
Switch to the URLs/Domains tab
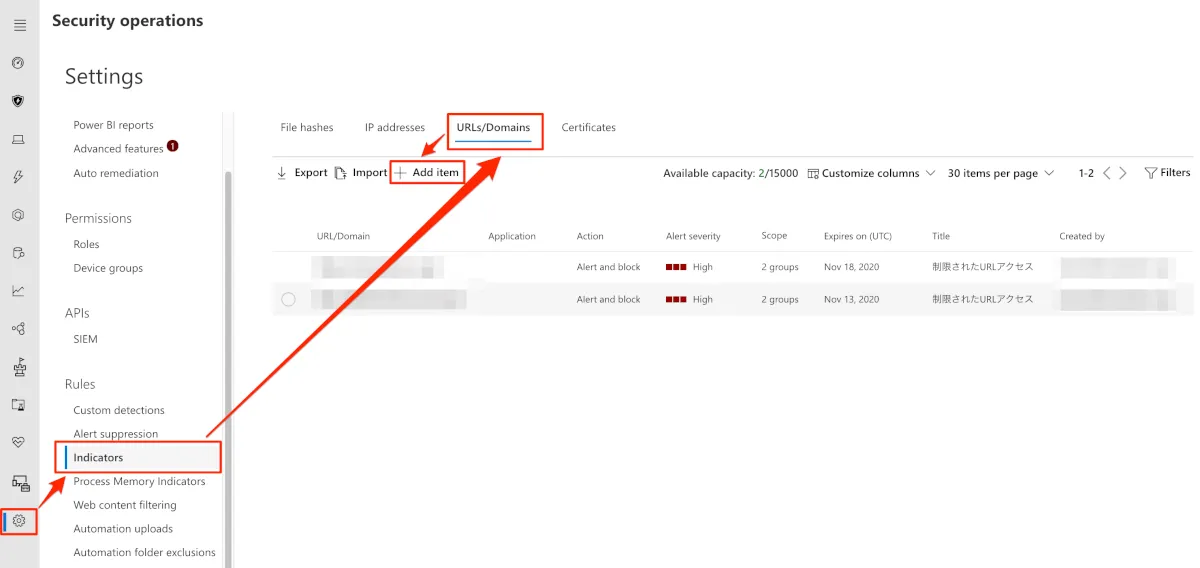point(494,128)
